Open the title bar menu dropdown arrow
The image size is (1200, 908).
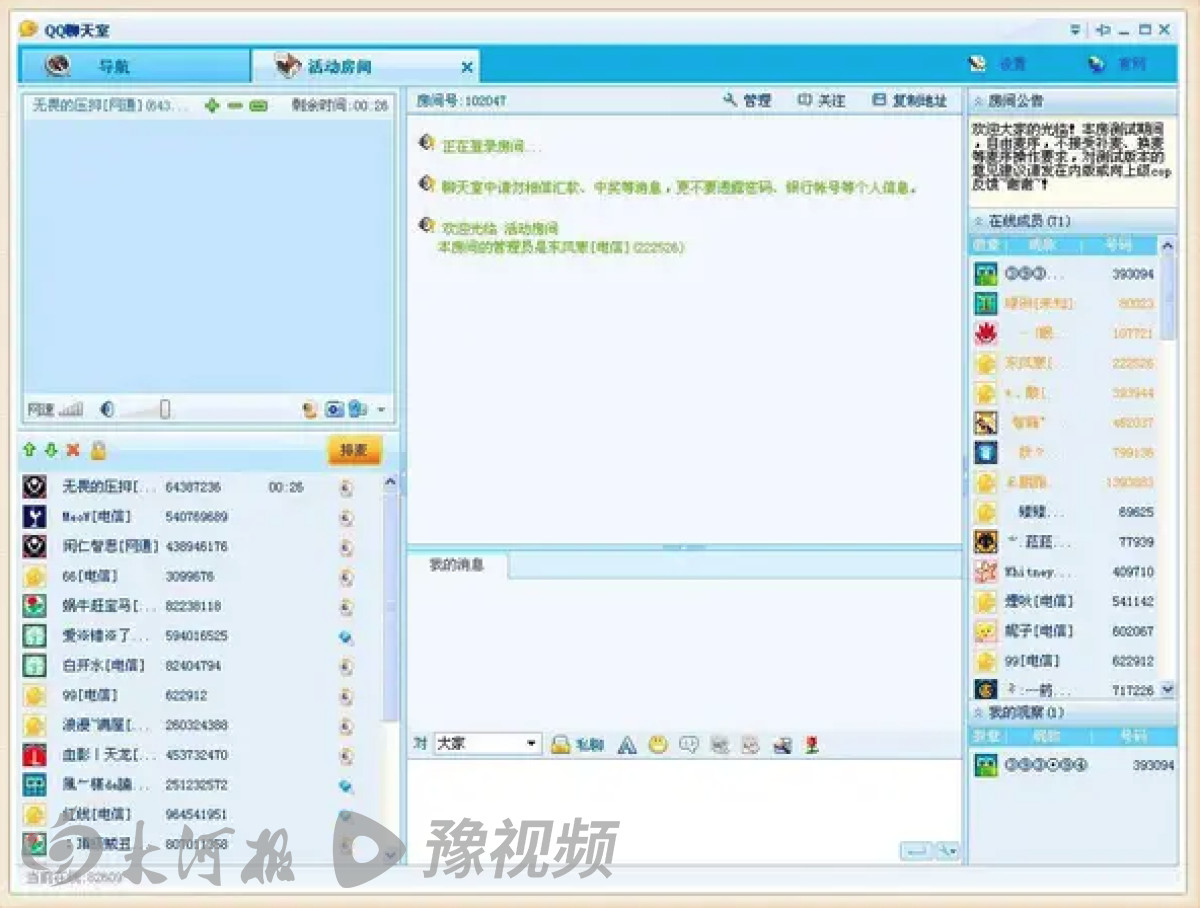1076,30
